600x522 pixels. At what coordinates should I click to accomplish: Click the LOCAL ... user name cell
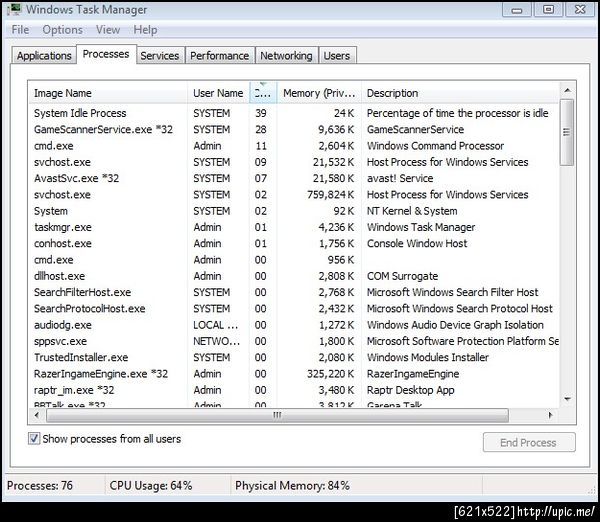click(x=215, y=325)
